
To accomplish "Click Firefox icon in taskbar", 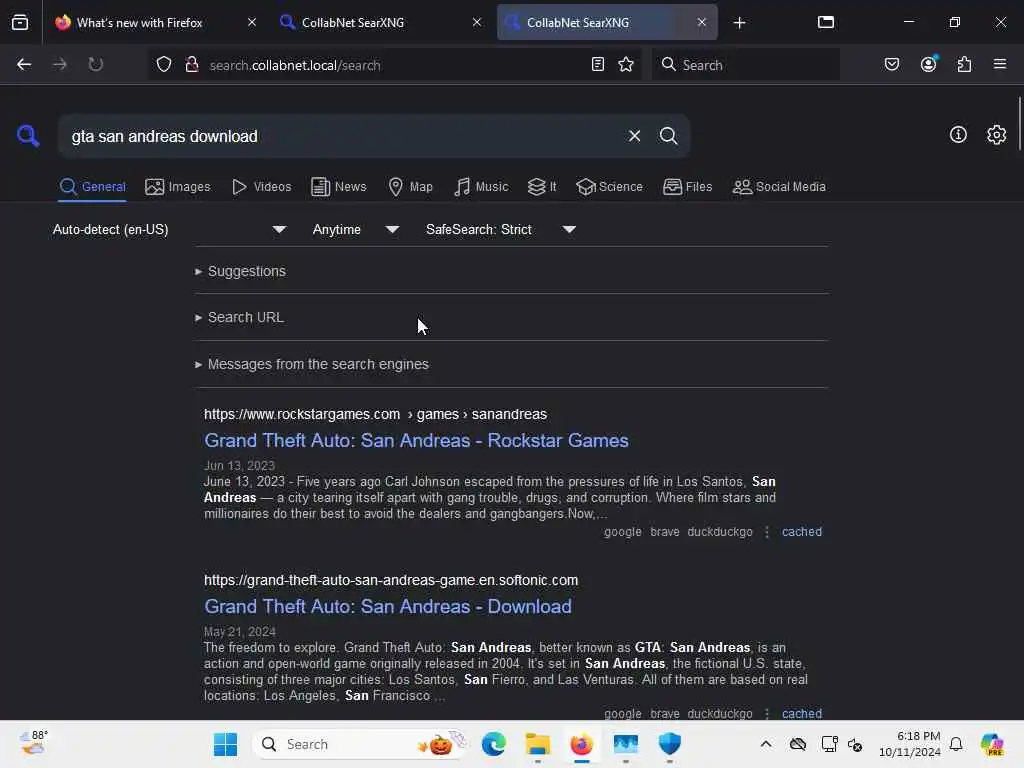I will (x=581, y=744).
